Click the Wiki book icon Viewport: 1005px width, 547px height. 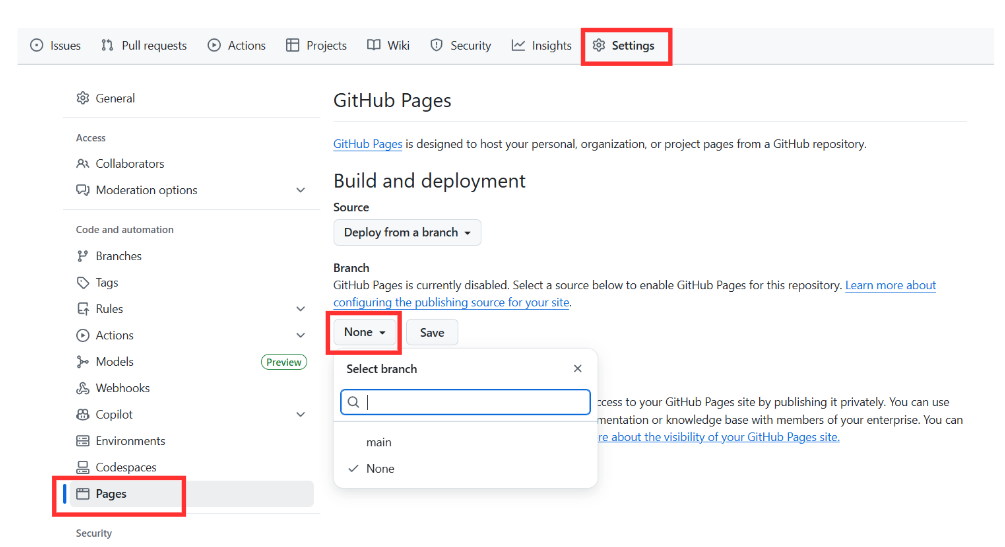coord(374,46)
